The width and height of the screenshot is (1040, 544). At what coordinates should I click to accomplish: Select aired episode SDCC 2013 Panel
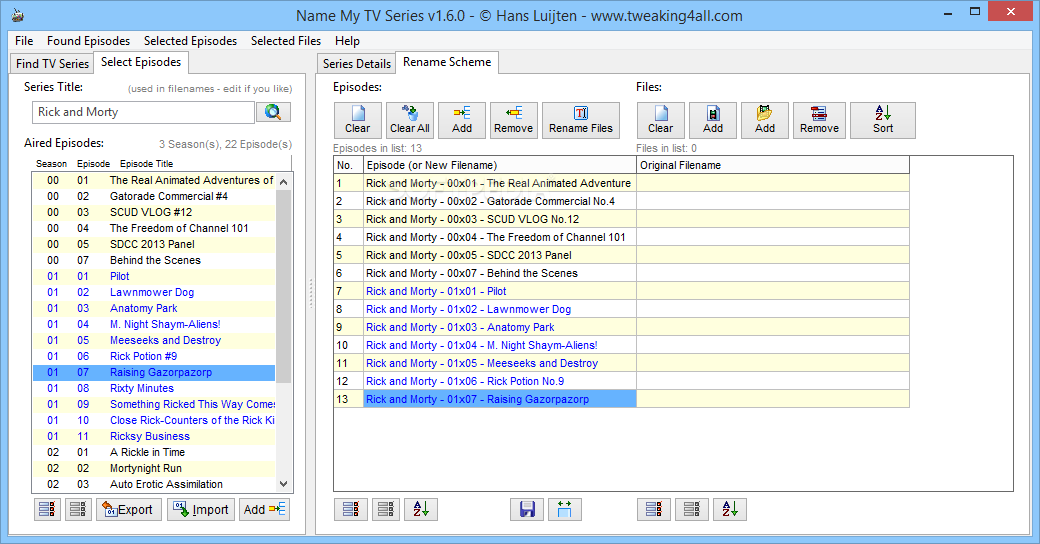click(154, 244)
